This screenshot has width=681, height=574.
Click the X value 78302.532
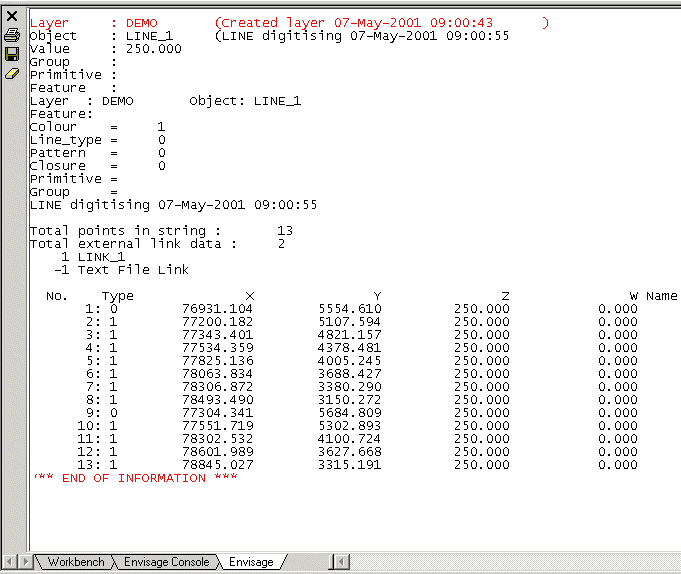pos(217,439)
